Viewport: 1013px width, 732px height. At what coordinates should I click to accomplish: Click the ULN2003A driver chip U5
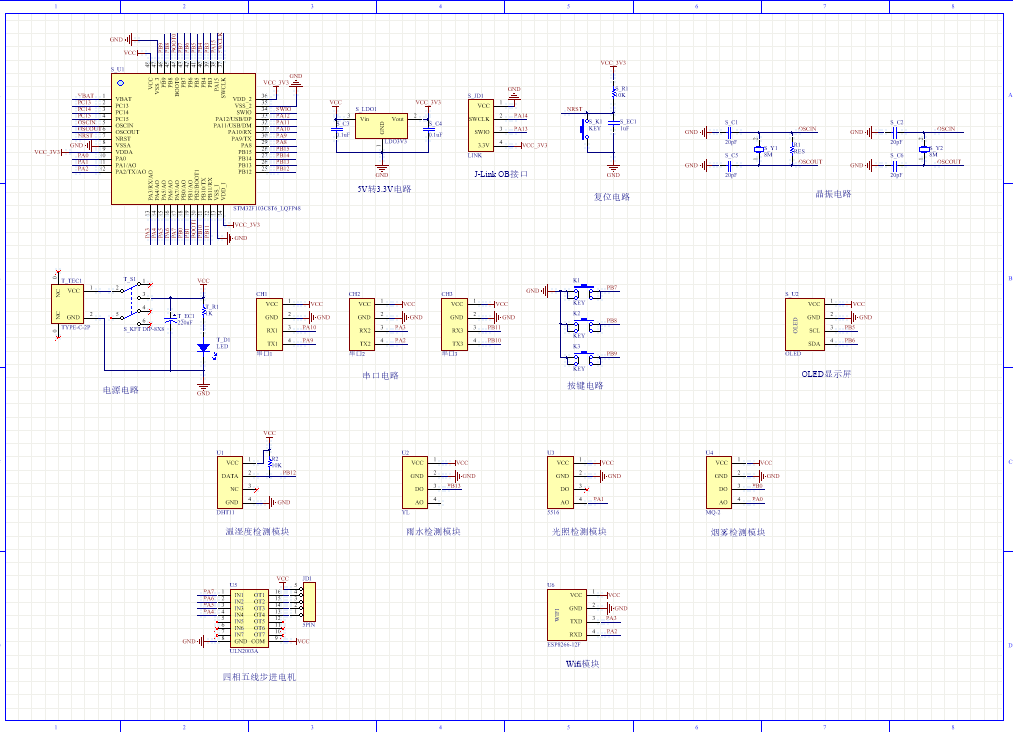point(248,617)
